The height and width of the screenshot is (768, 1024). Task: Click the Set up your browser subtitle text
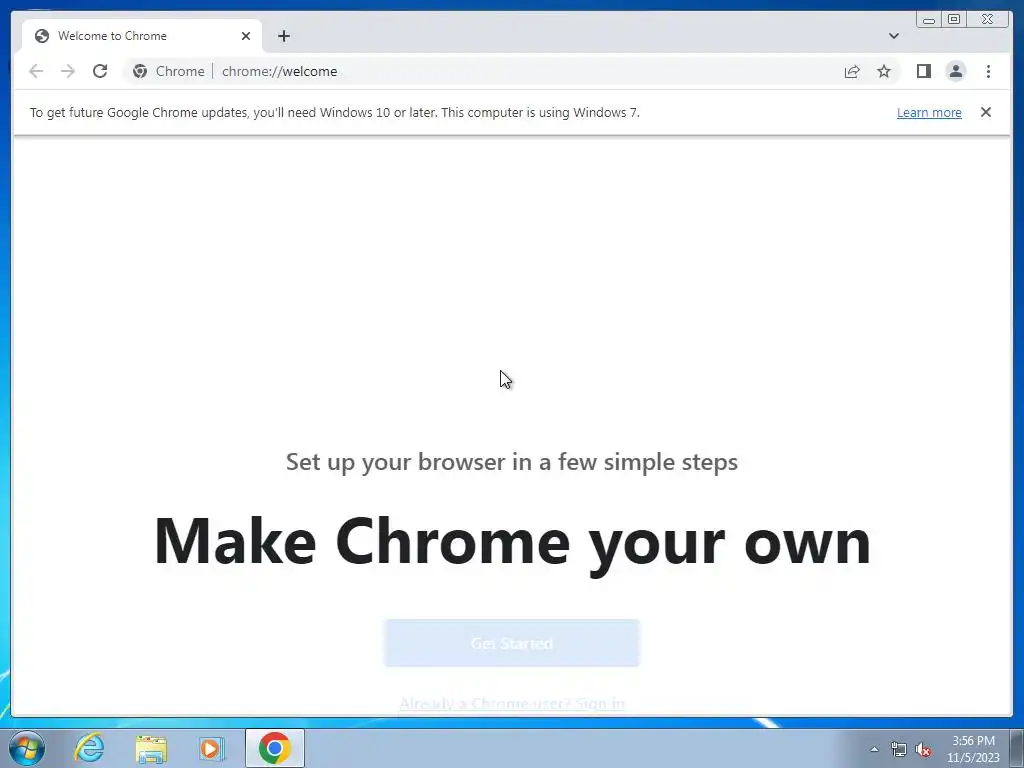point(512,462)
